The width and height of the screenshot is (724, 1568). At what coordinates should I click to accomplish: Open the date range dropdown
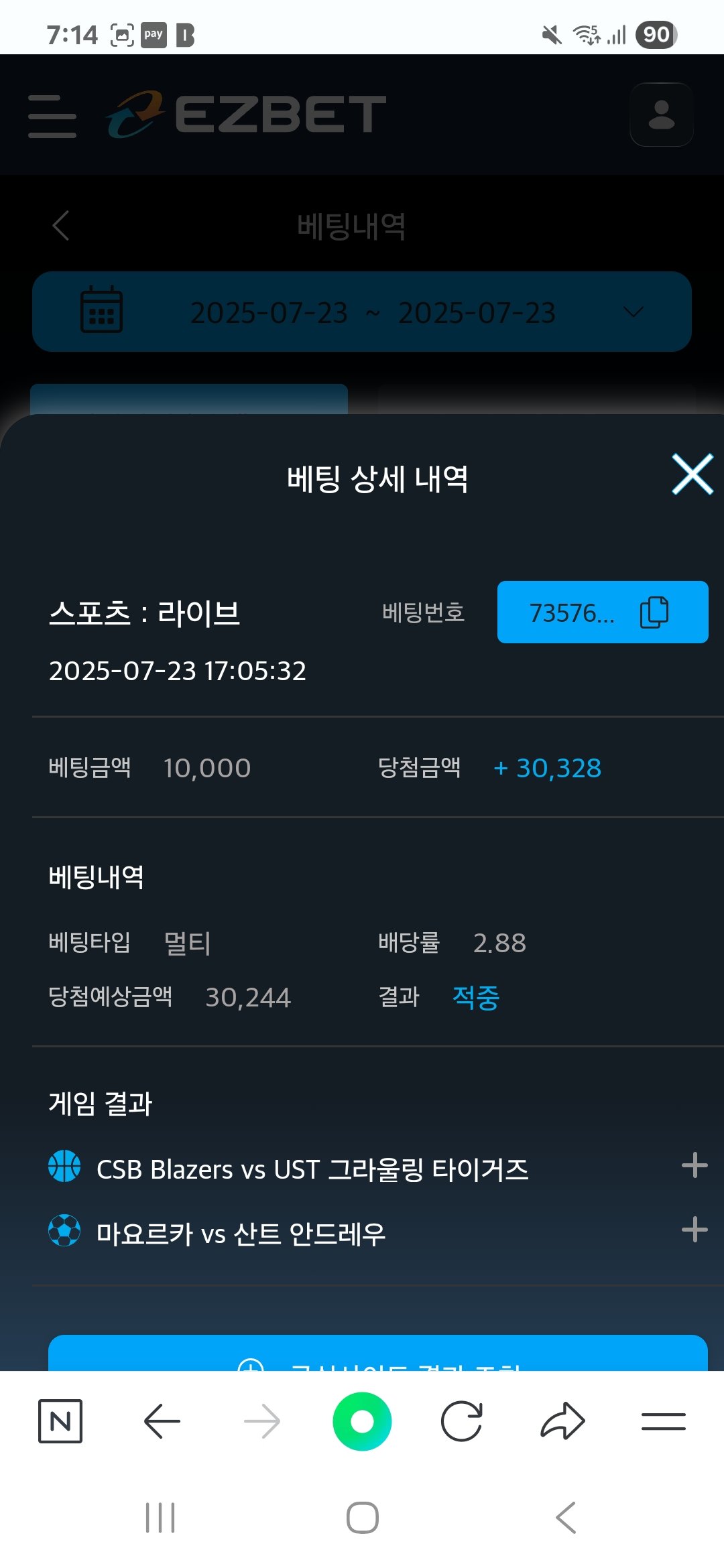coord(633,312)
